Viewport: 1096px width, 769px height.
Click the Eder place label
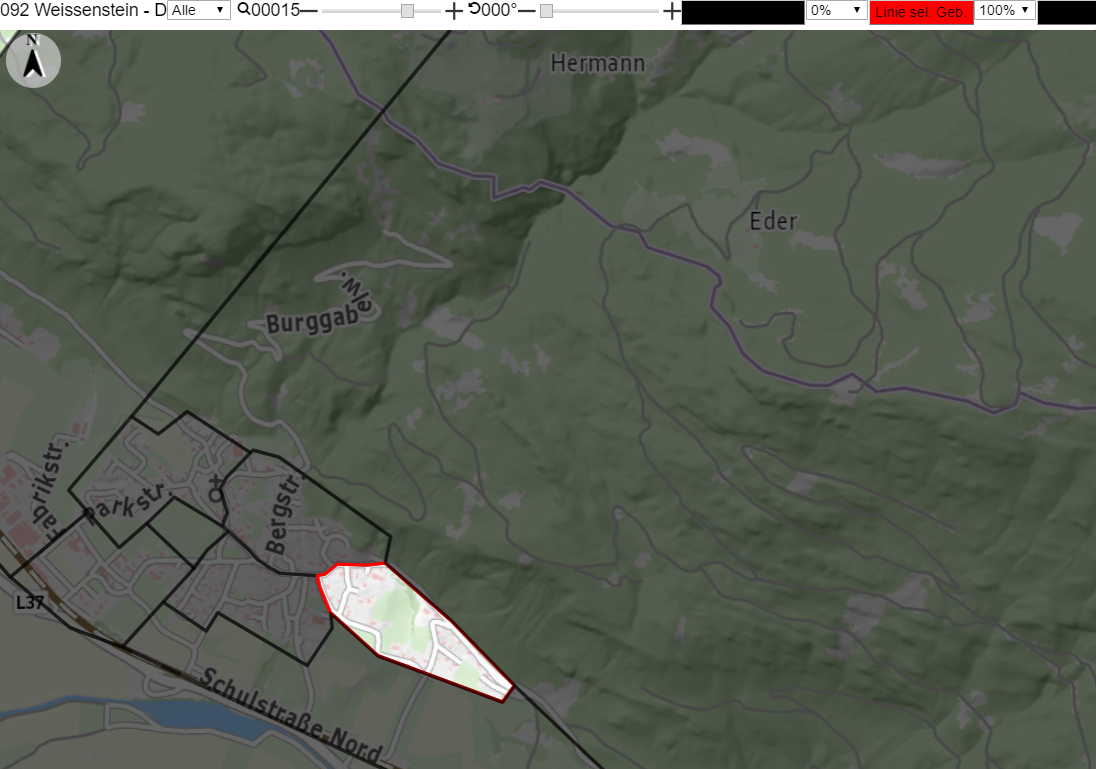[x=773, y=222]
